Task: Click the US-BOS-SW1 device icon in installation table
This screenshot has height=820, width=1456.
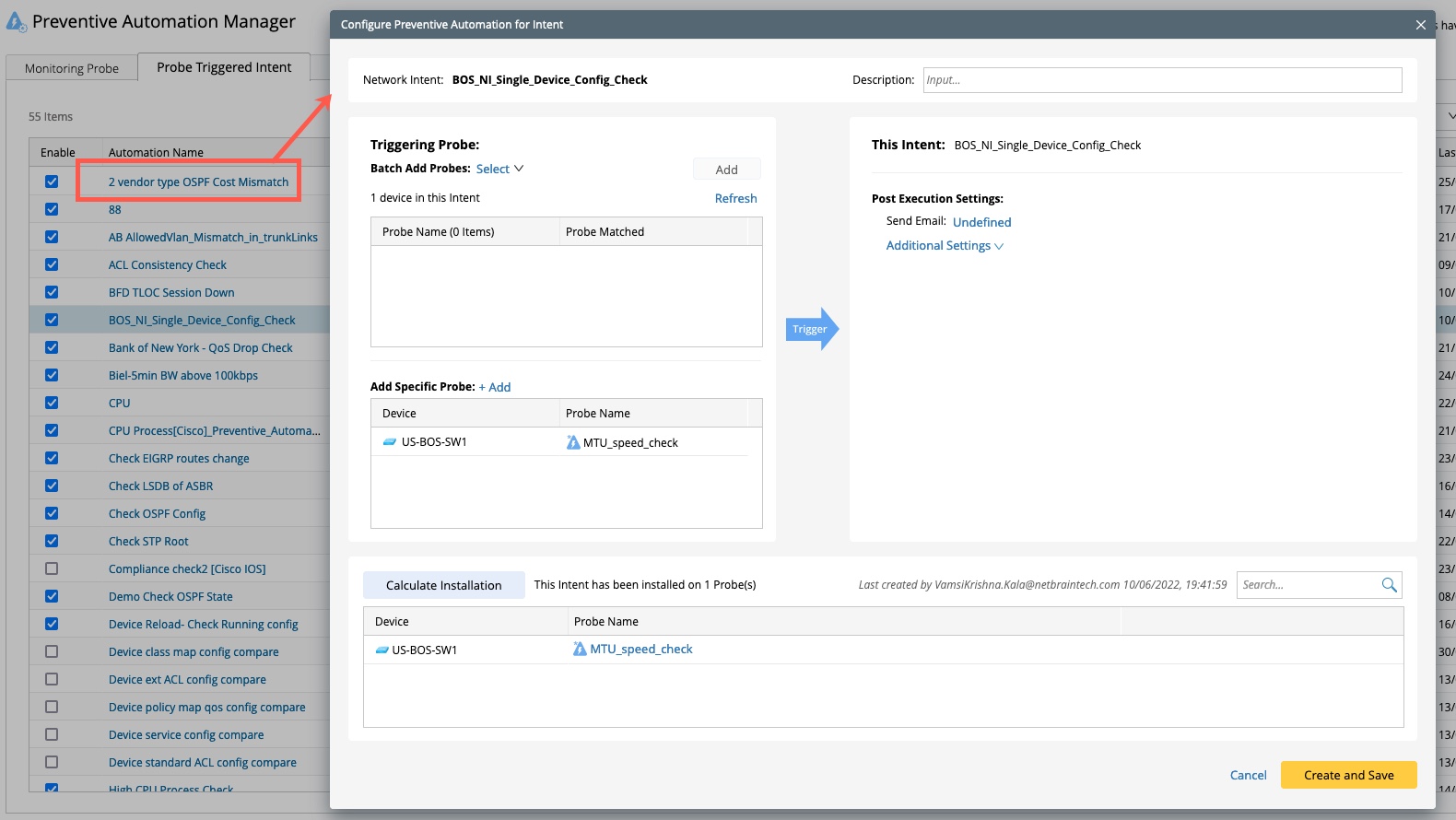Action: 382,650
